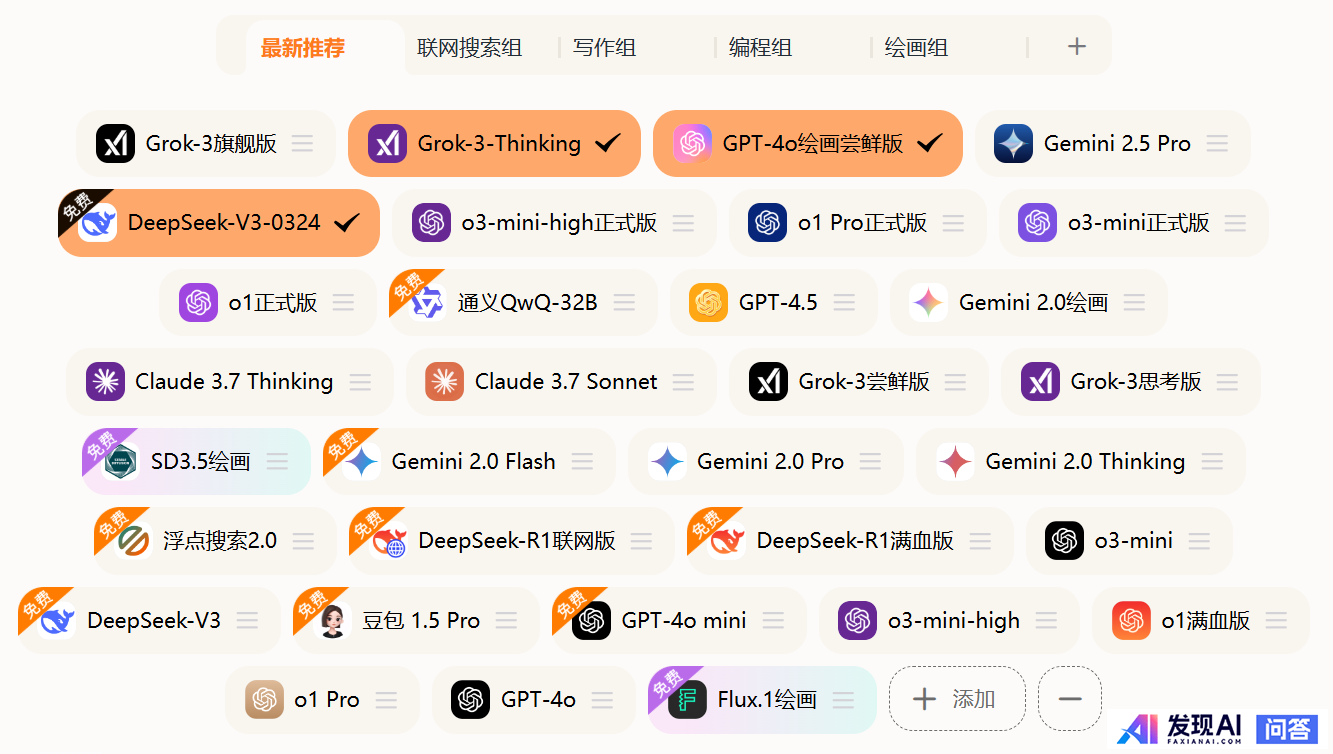Select the o3-mini model chip
This screenshot has width=1333, height=754.
[x=1129, y=541]
